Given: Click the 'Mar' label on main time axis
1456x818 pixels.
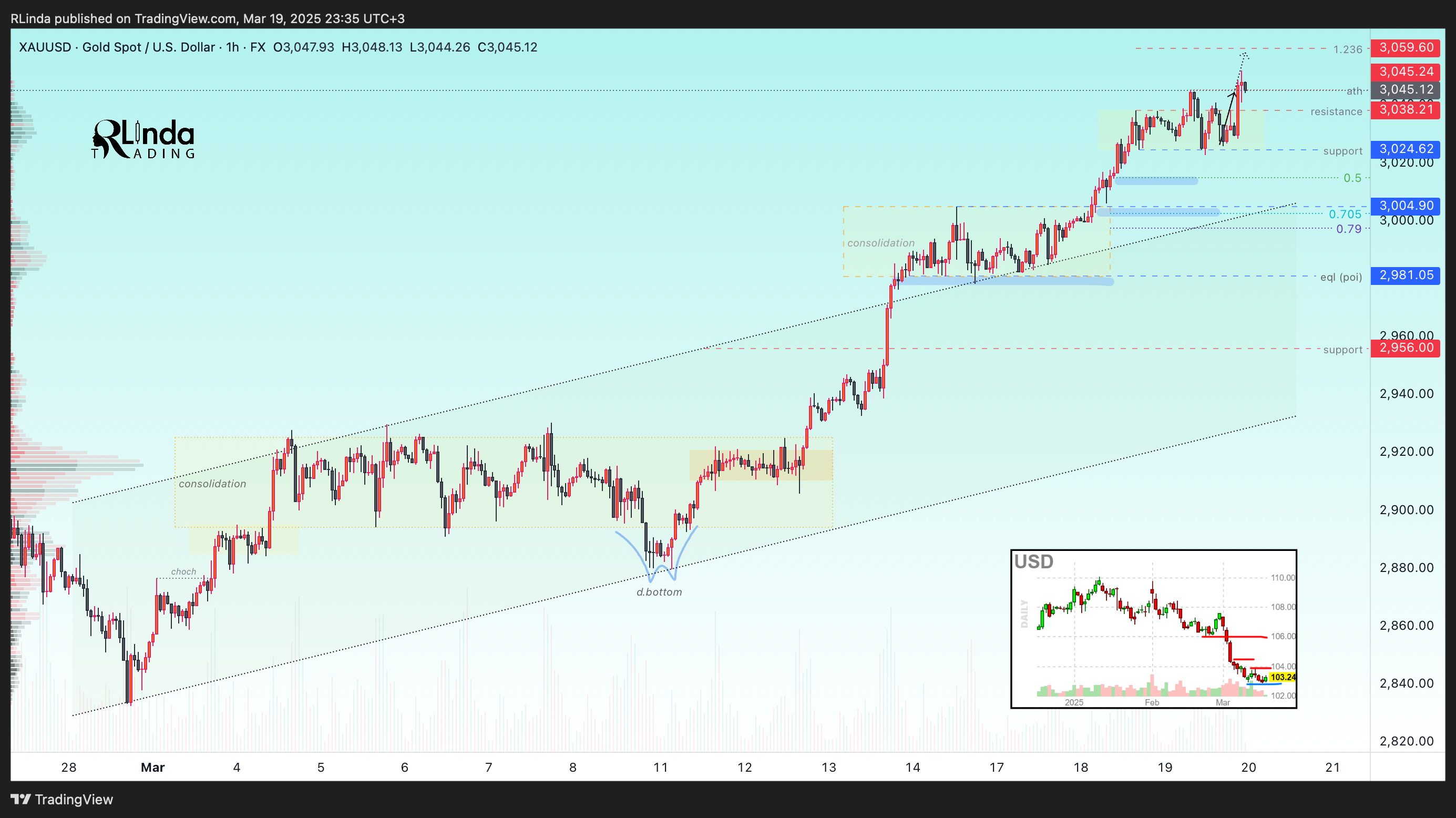Looking at the screenshot, I should 152,767.
